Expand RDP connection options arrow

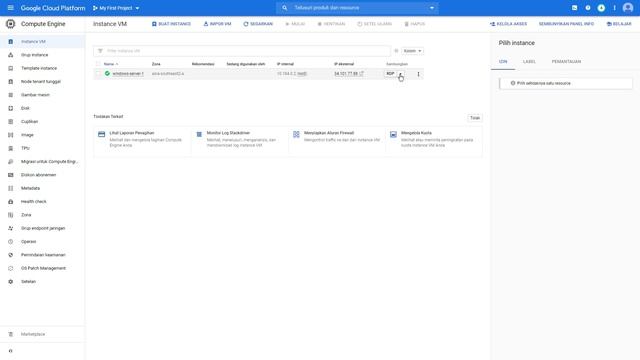pyautogui.click(x=401, y=74)
